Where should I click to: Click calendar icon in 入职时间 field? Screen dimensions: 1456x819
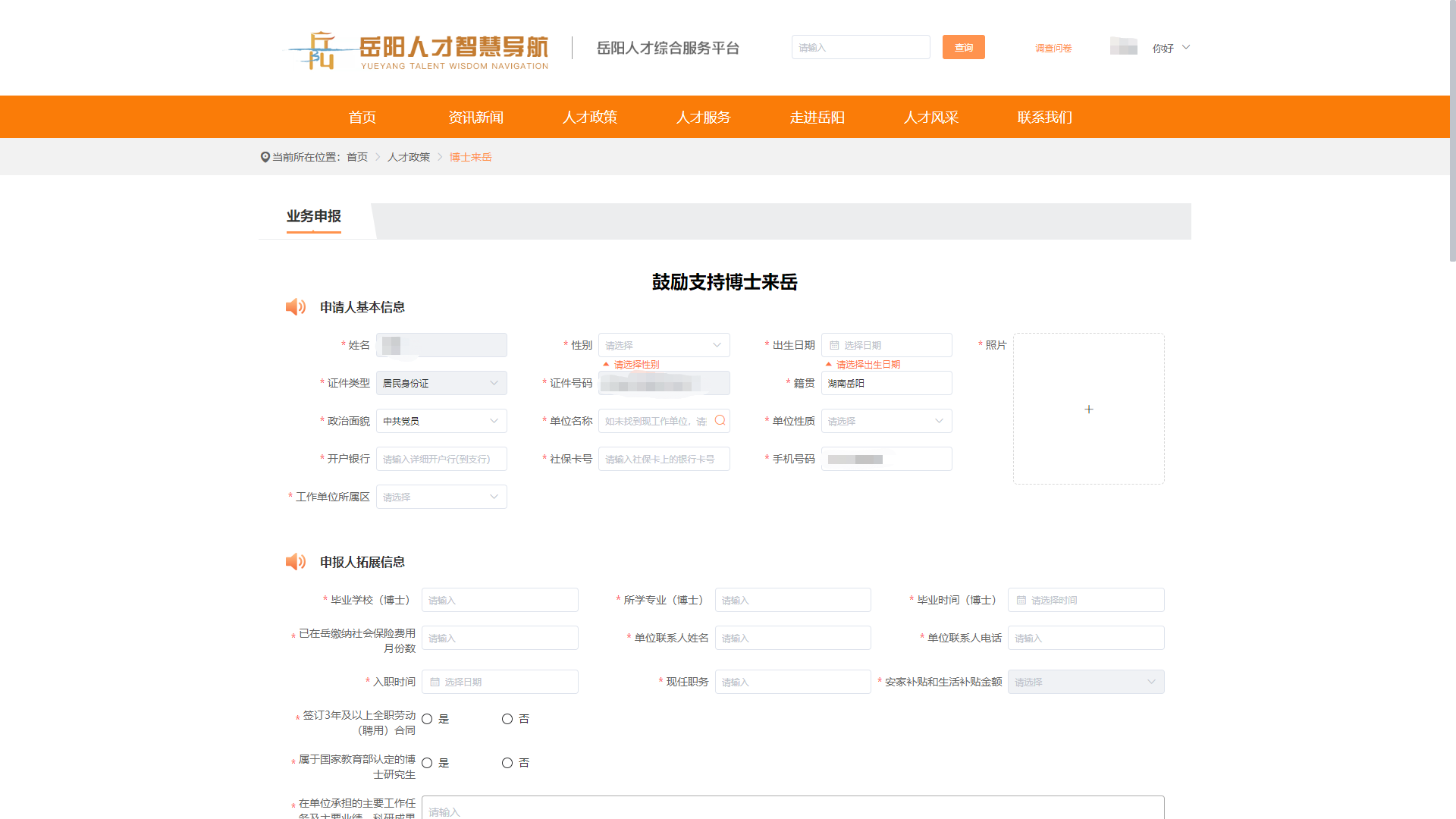[435, 682]
